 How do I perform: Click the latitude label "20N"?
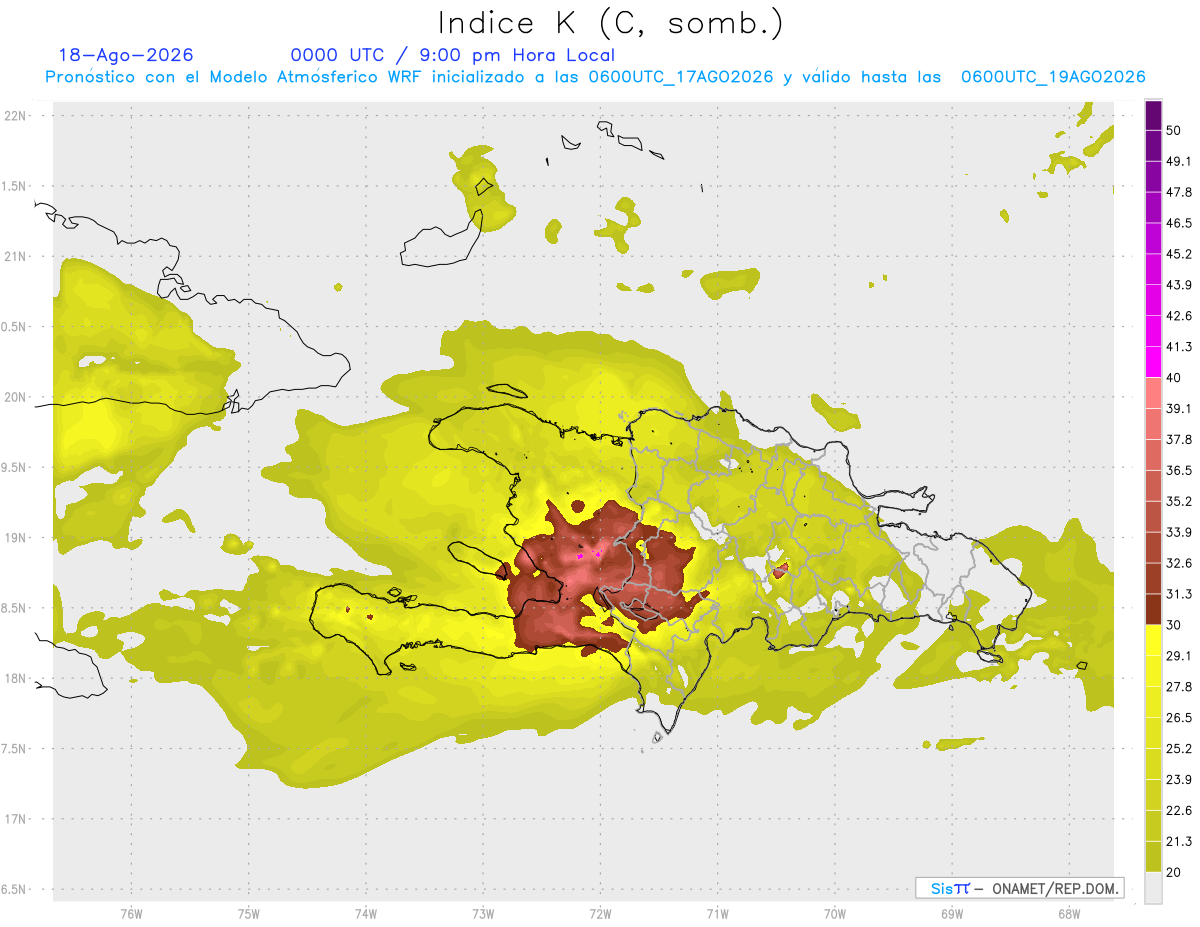[x=15, y=397]
